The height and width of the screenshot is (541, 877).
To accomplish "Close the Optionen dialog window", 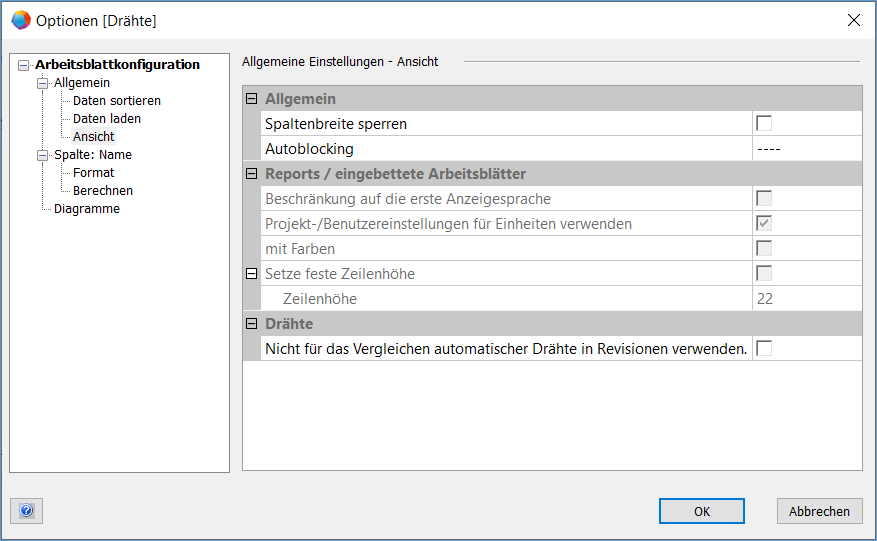I will coord(853,20).
